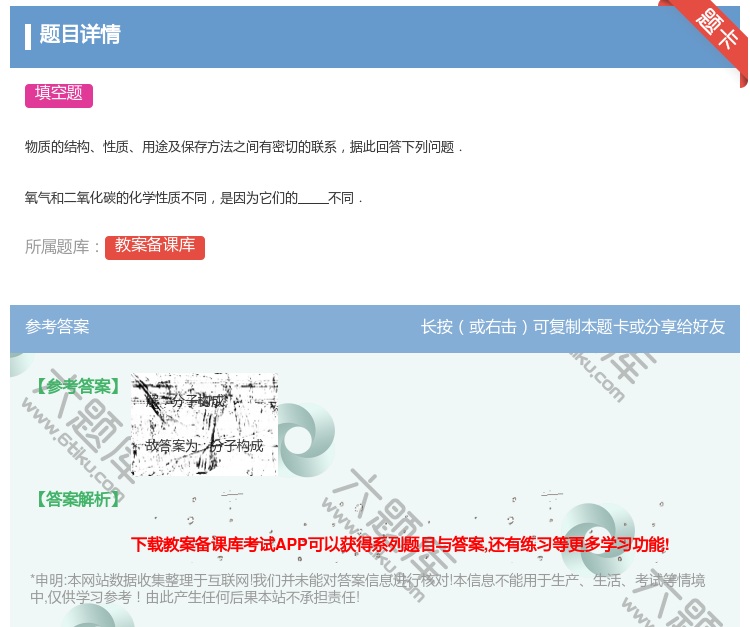This screenshot has width=750, height=627.
Task: Click the 所属题库 label
Action: tap(62, 247)
